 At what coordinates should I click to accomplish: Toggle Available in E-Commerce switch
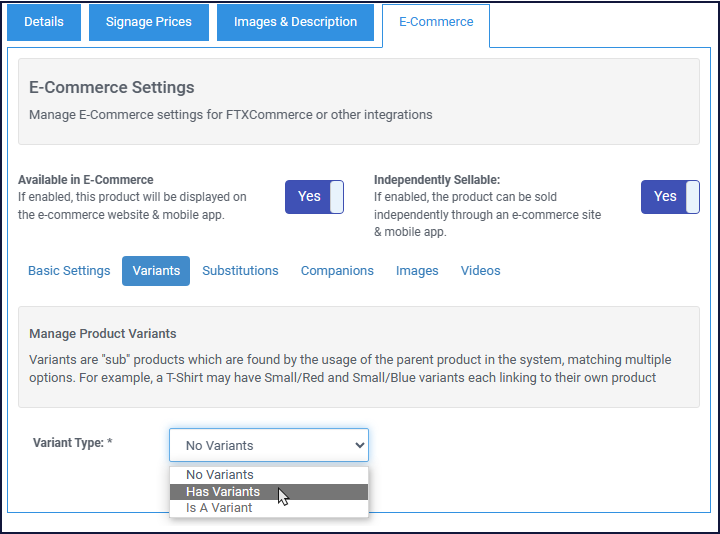314,197
